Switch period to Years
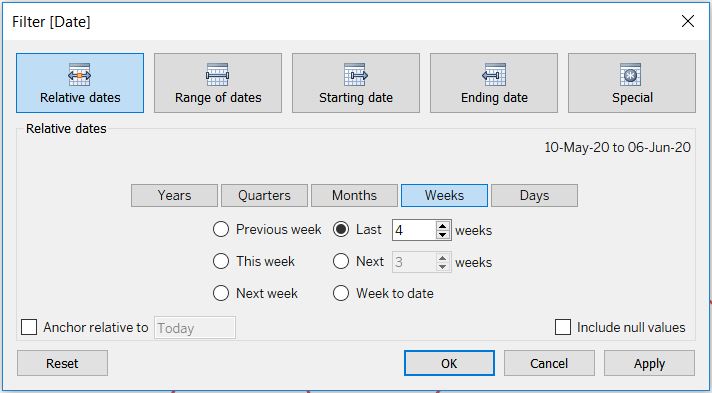 pyautogui.click(x=174, y=195)
